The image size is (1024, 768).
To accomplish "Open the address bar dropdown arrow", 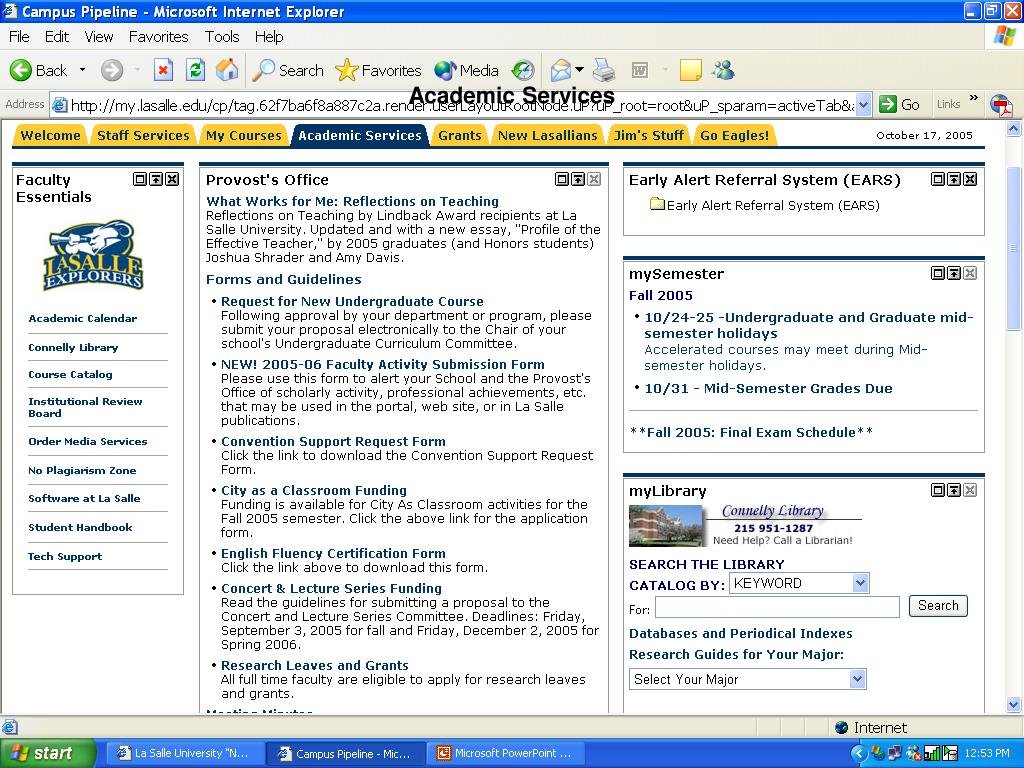I will click(x=863, y=104).
